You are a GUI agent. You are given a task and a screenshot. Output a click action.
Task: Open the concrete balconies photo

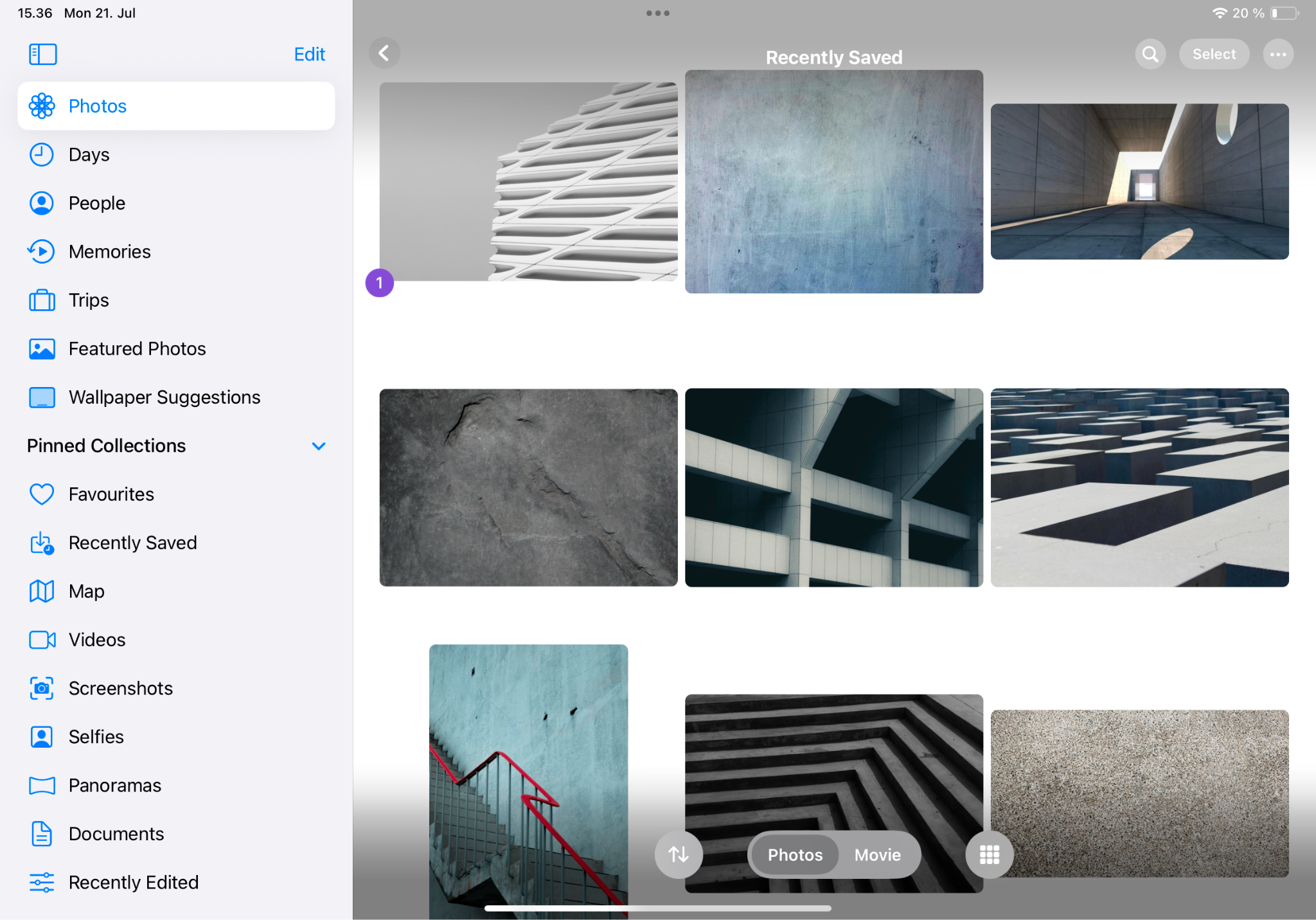coord(833,487)
